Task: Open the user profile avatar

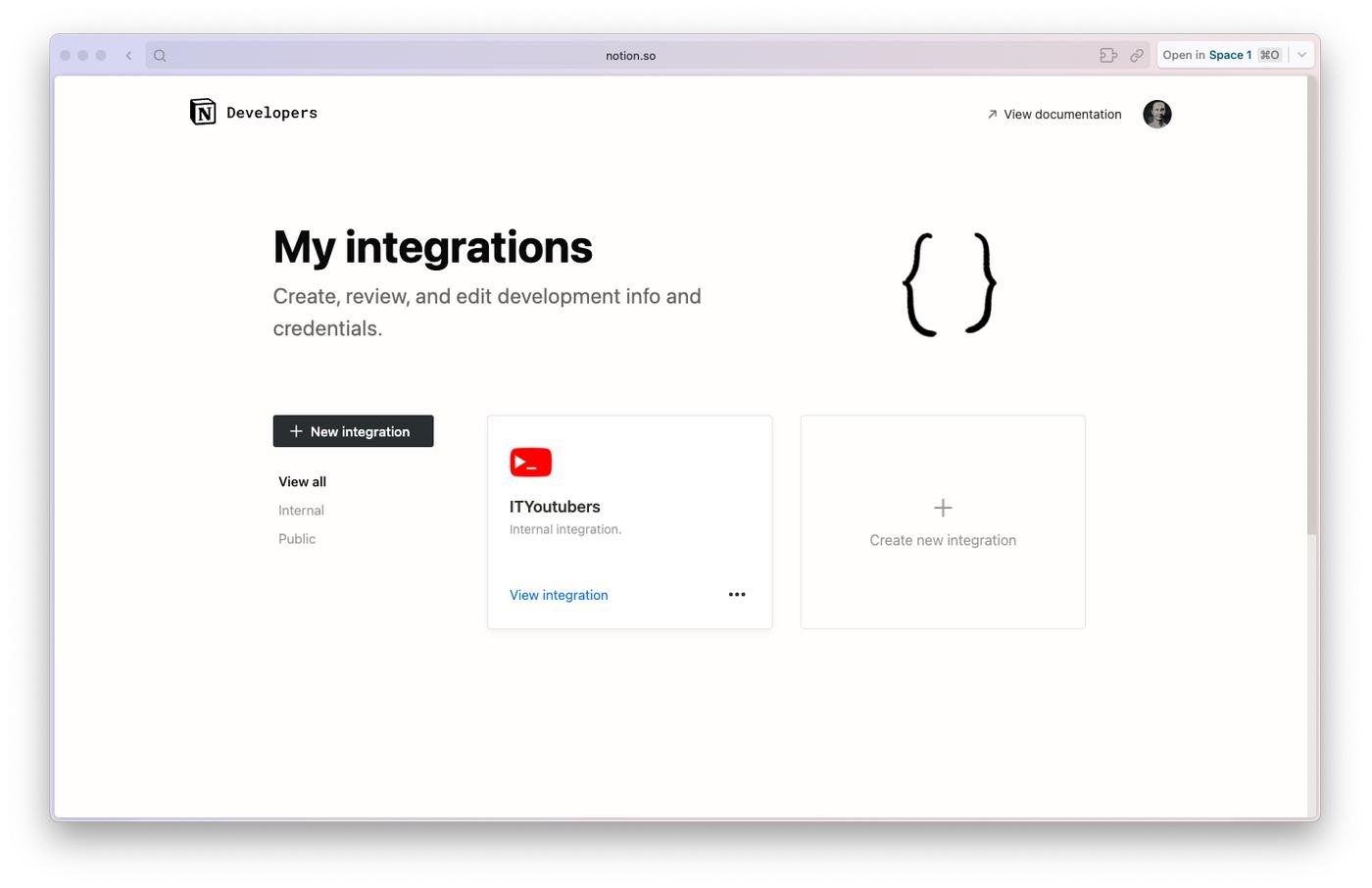Action: click(x=1157, y=114)
